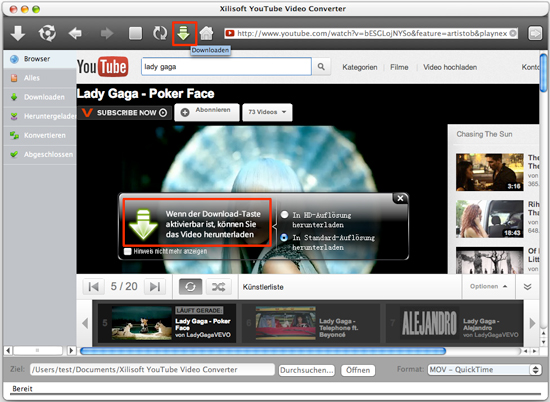This screenshot has height=402, width=550.
Task: Reload the page with refresh icon
Action: tap(160, 33)
